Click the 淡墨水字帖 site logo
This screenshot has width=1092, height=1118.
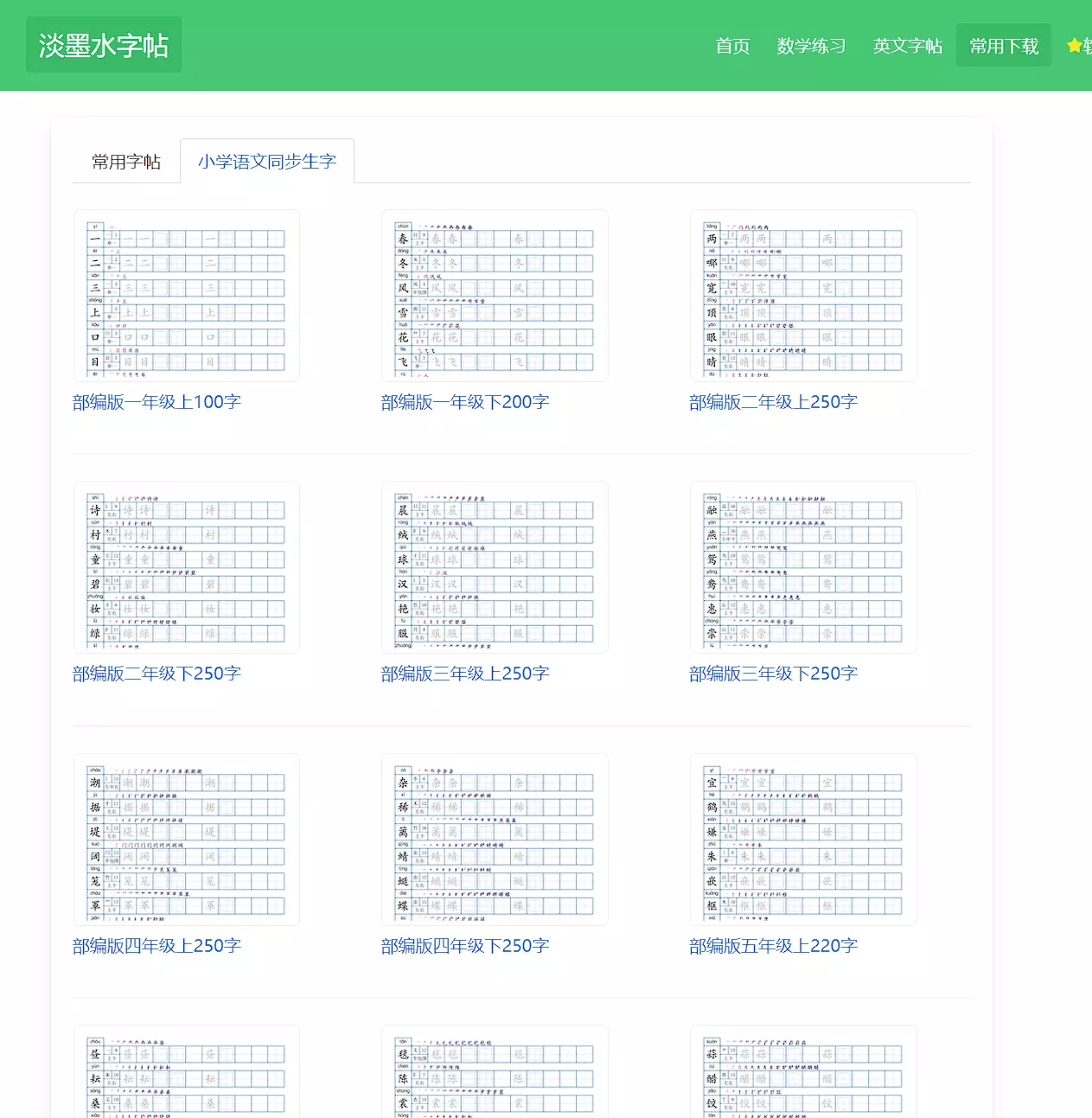[103, 45]
